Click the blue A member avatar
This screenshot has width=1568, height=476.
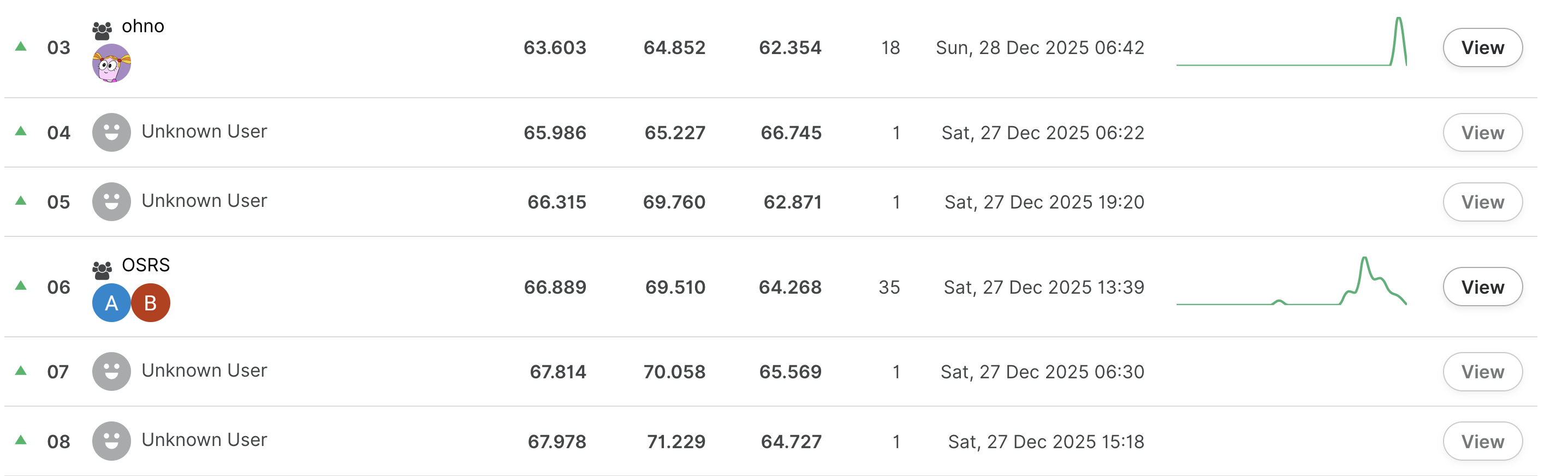(111, 302)
